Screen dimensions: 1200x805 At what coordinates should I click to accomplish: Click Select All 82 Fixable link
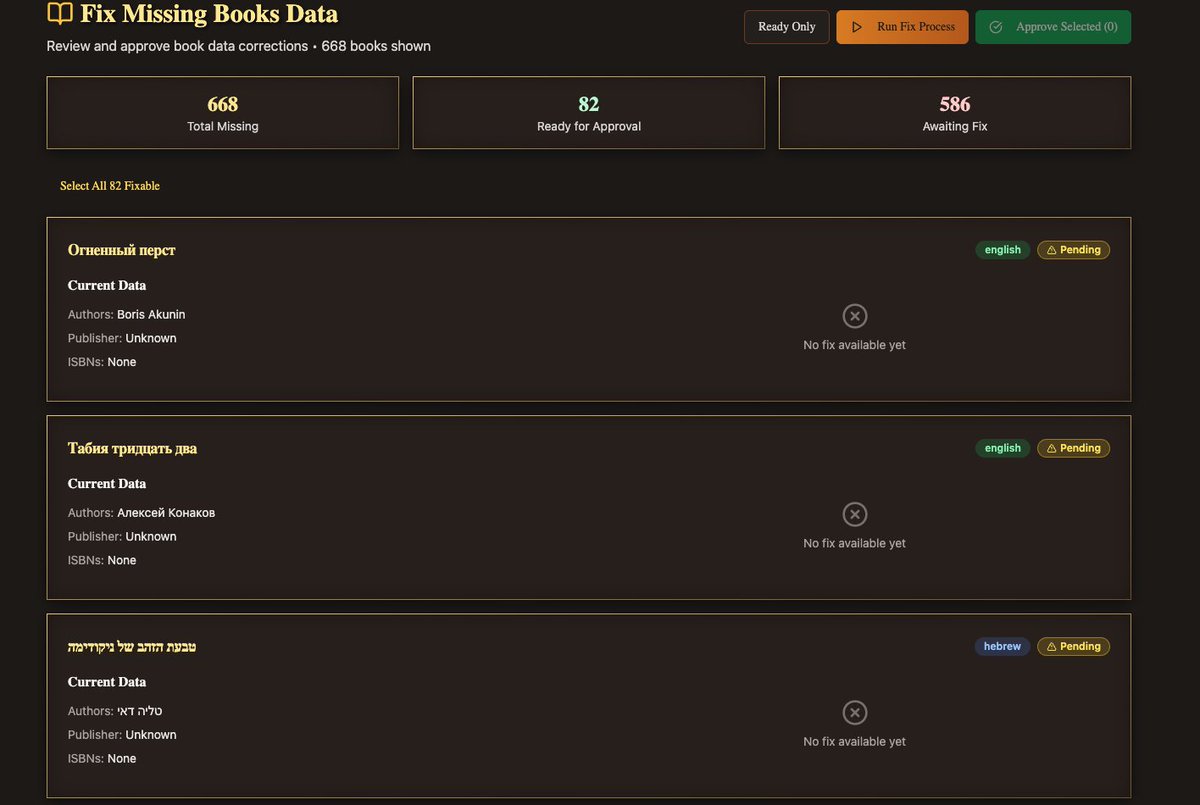(110, 186)
